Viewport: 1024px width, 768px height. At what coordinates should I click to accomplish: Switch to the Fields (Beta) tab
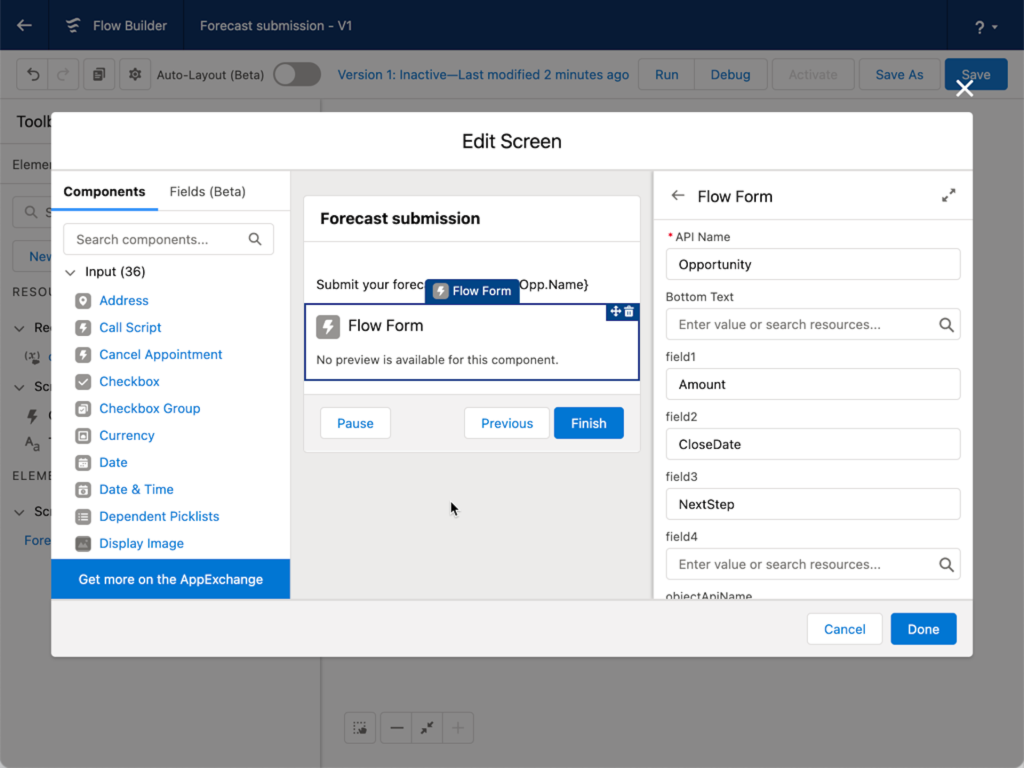(207, 191)
